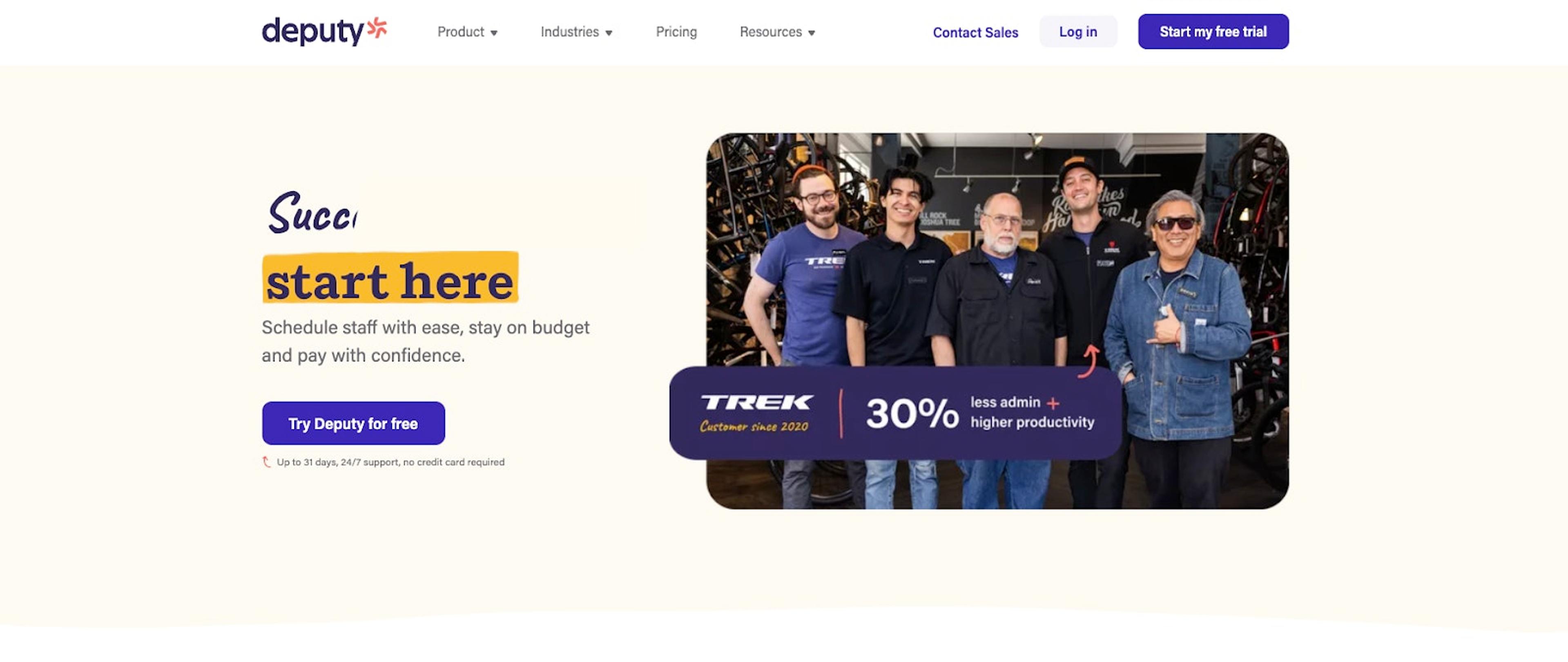Go to the Pricing page
1568x662 pixels.
point(676,32)
